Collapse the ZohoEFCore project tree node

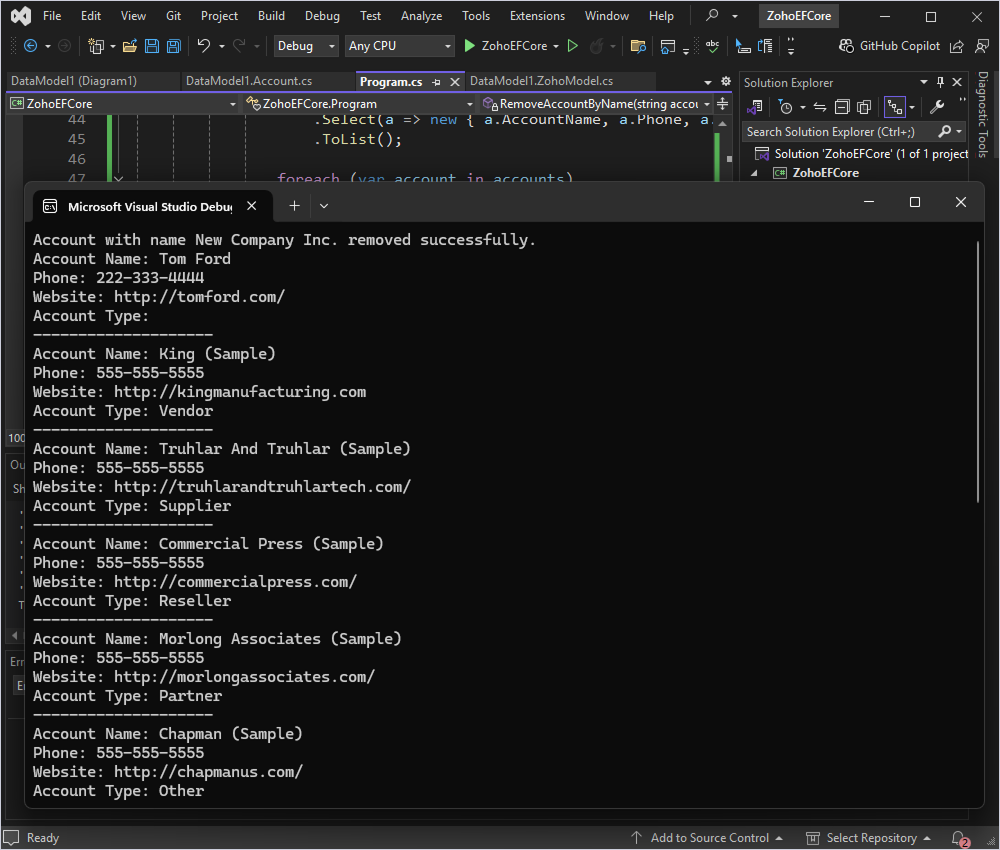click(756, 173)
